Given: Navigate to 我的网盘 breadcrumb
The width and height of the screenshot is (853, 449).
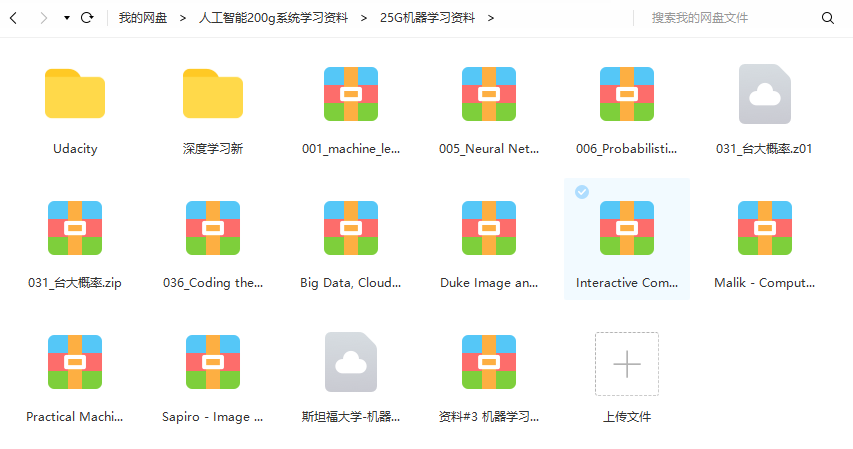Looking at the screenshot, I should click(143, 18).
